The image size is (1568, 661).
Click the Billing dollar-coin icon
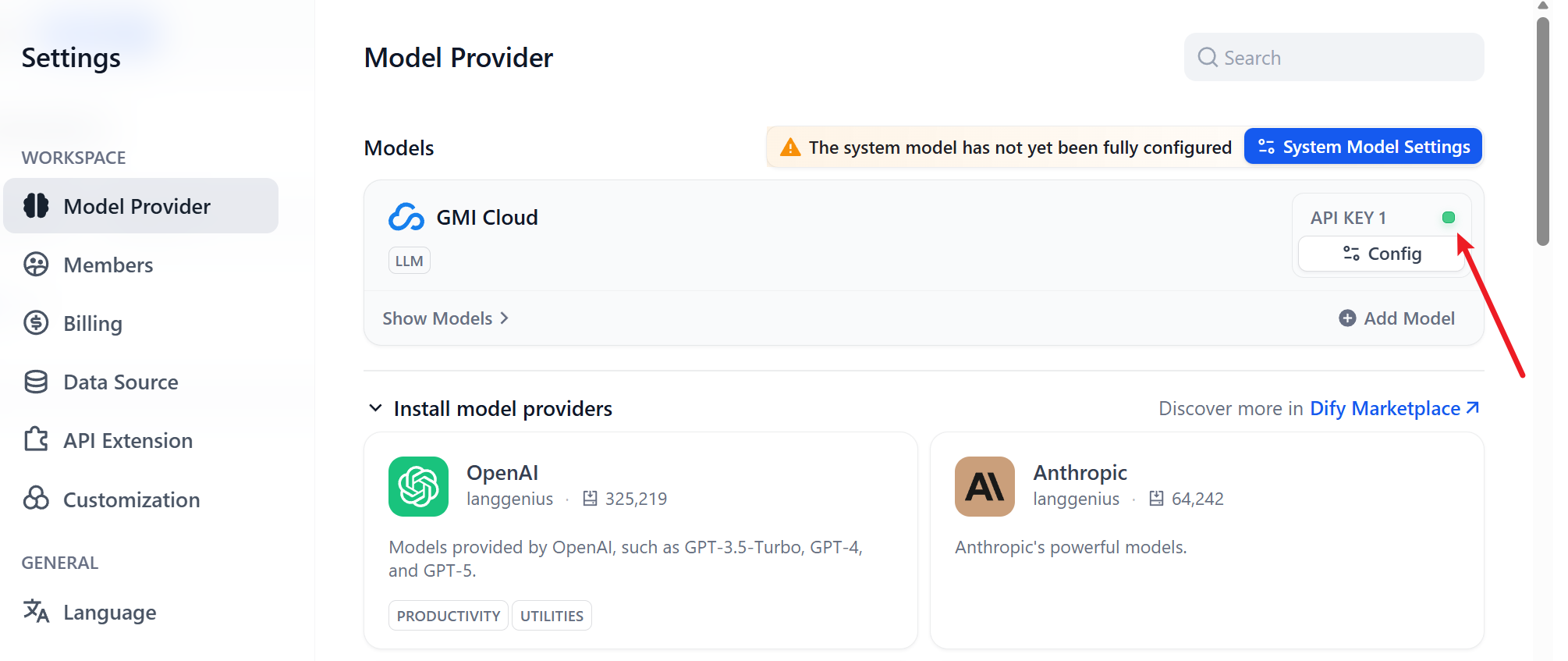click(36, 322)
